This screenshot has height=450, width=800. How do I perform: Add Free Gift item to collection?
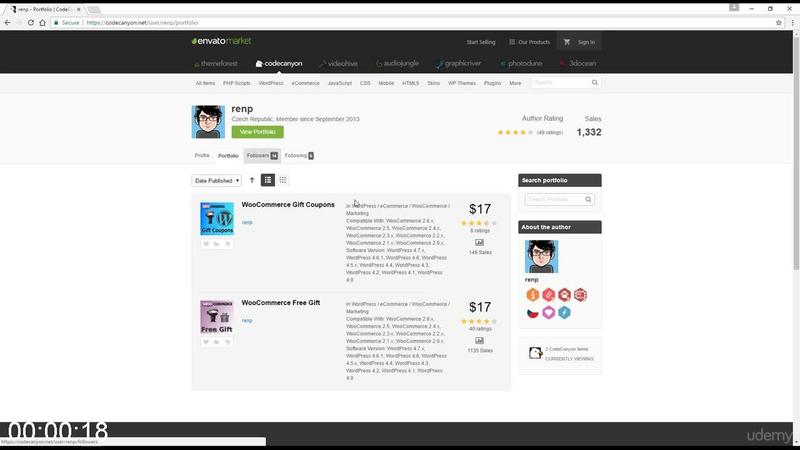pyautogui.click(x=217, y=342)
